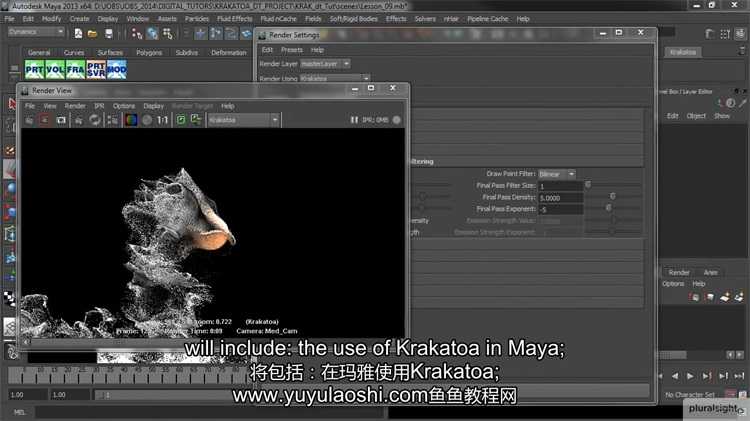This screenshot has width=750, height=421.
Task: Click the PRT SVR shelf icon
Action: click(96, 69)
